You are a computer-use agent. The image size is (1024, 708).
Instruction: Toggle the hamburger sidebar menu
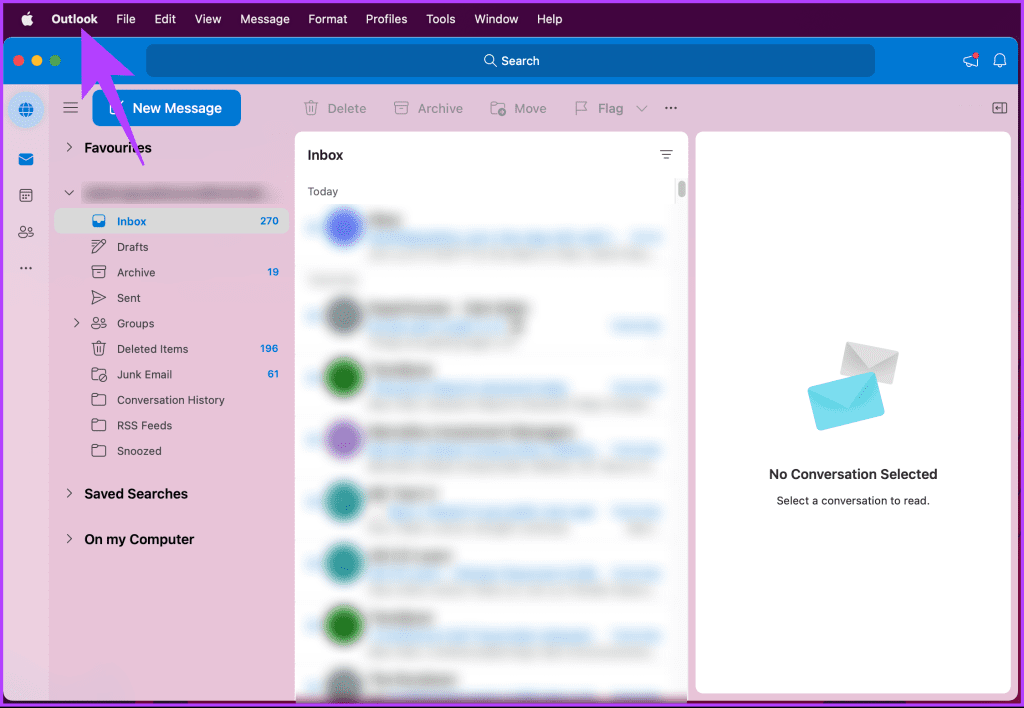[x=71, y=108]
